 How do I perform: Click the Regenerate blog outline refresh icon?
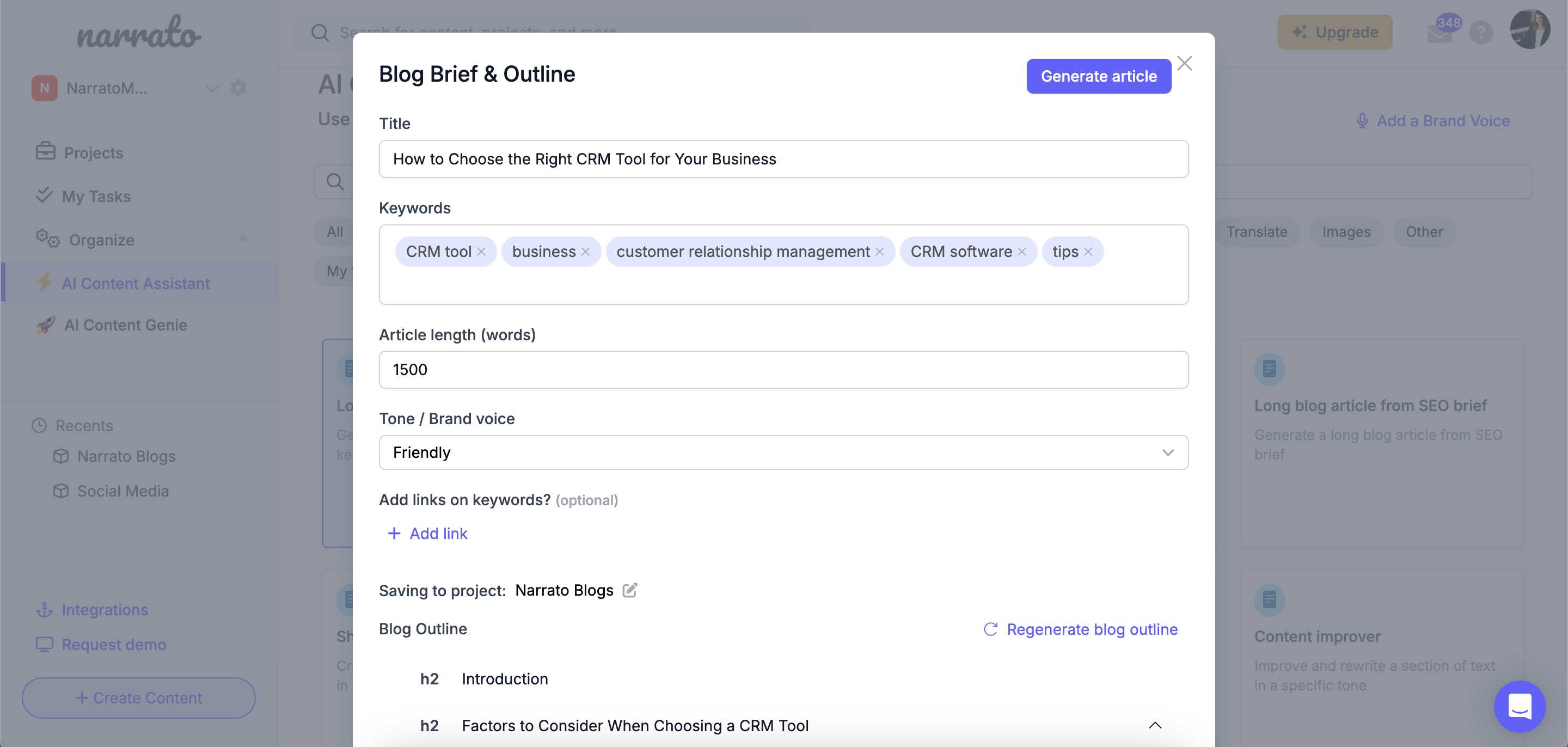(x=991, y=629)
